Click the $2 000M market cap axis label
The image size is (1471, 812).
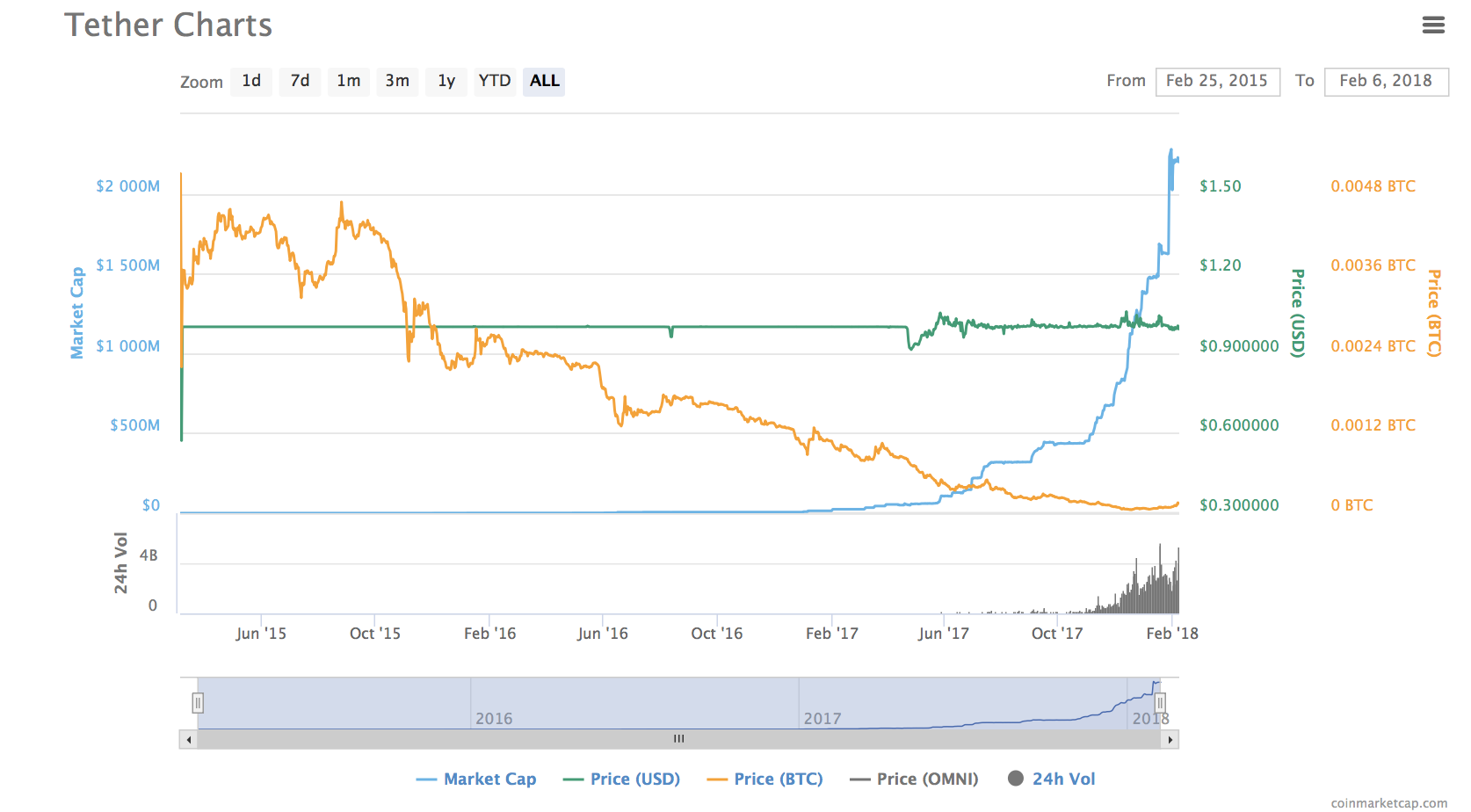(128, 186)
